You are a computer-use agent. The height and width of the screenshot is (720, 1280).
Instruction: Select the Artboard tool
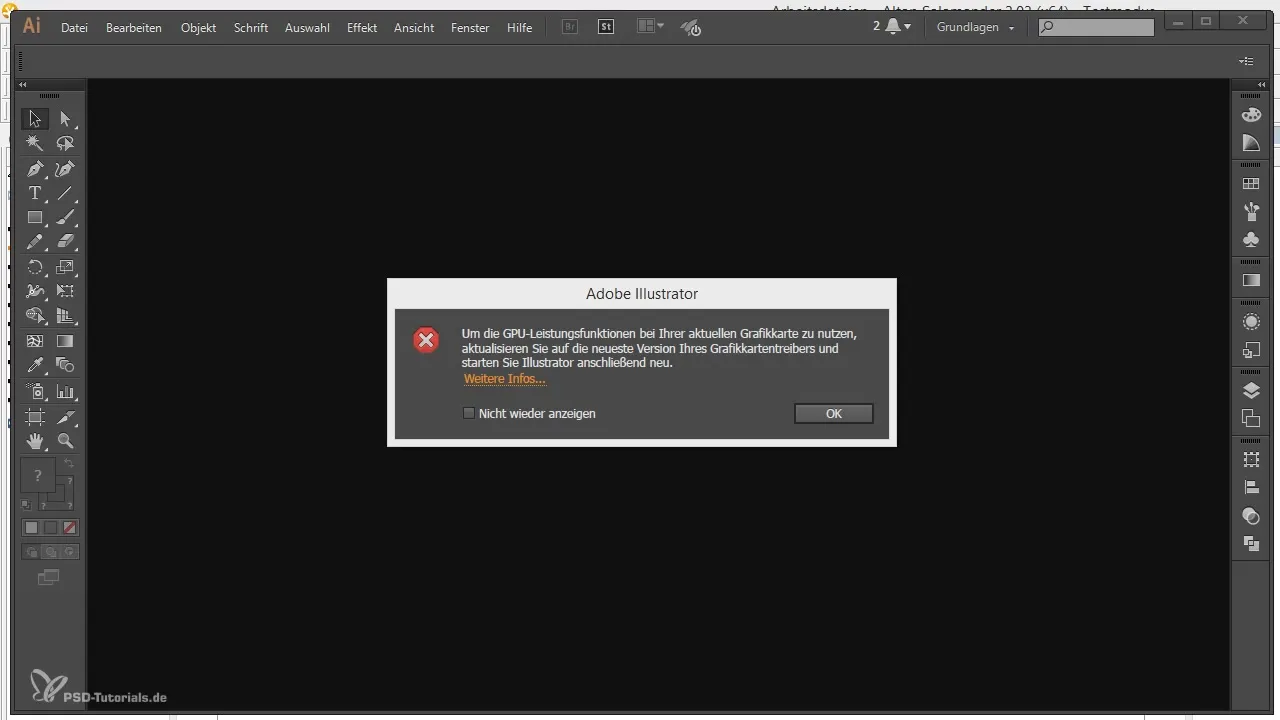[35, 416]
